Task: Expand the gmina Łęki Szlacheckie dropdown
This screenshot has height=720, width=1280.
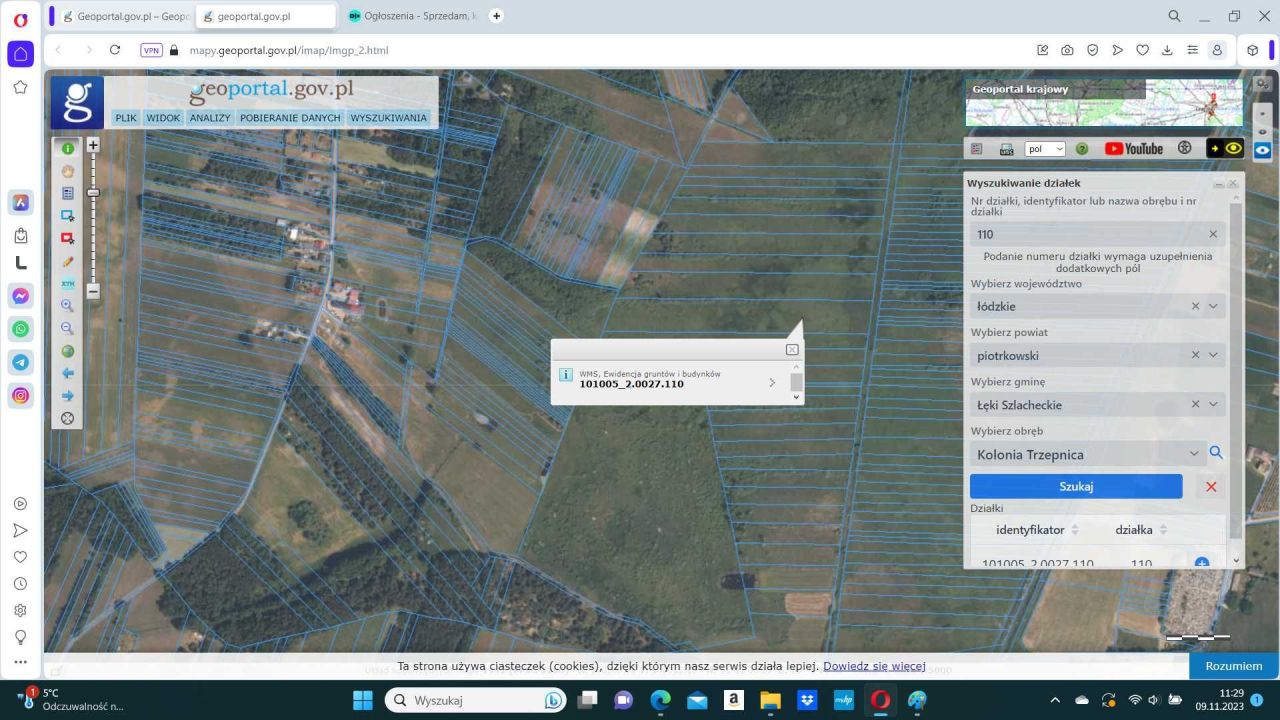Action: pos(1213,404)
